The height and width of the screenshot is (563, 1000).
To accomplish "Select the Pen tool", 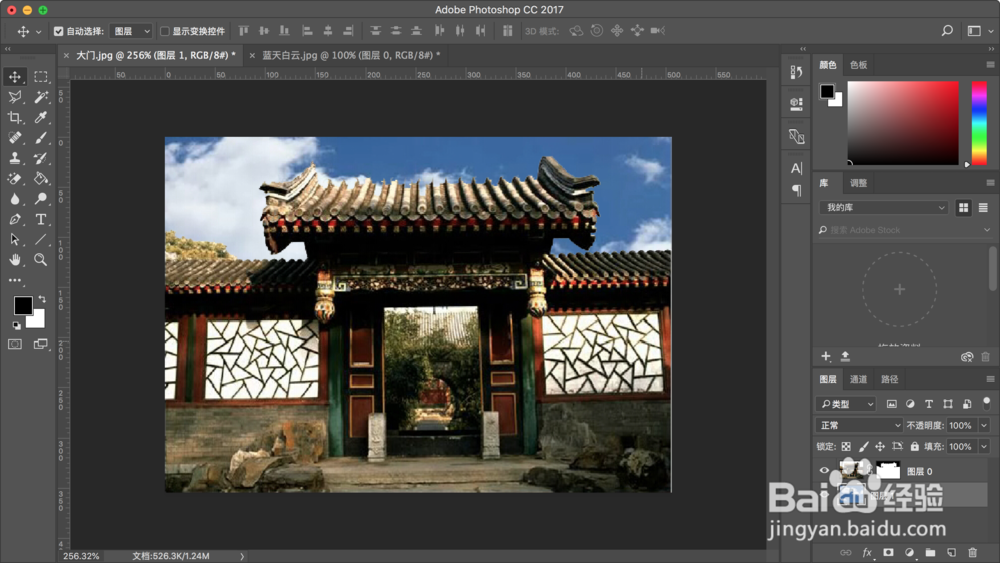I will click(x=15, y=219).
